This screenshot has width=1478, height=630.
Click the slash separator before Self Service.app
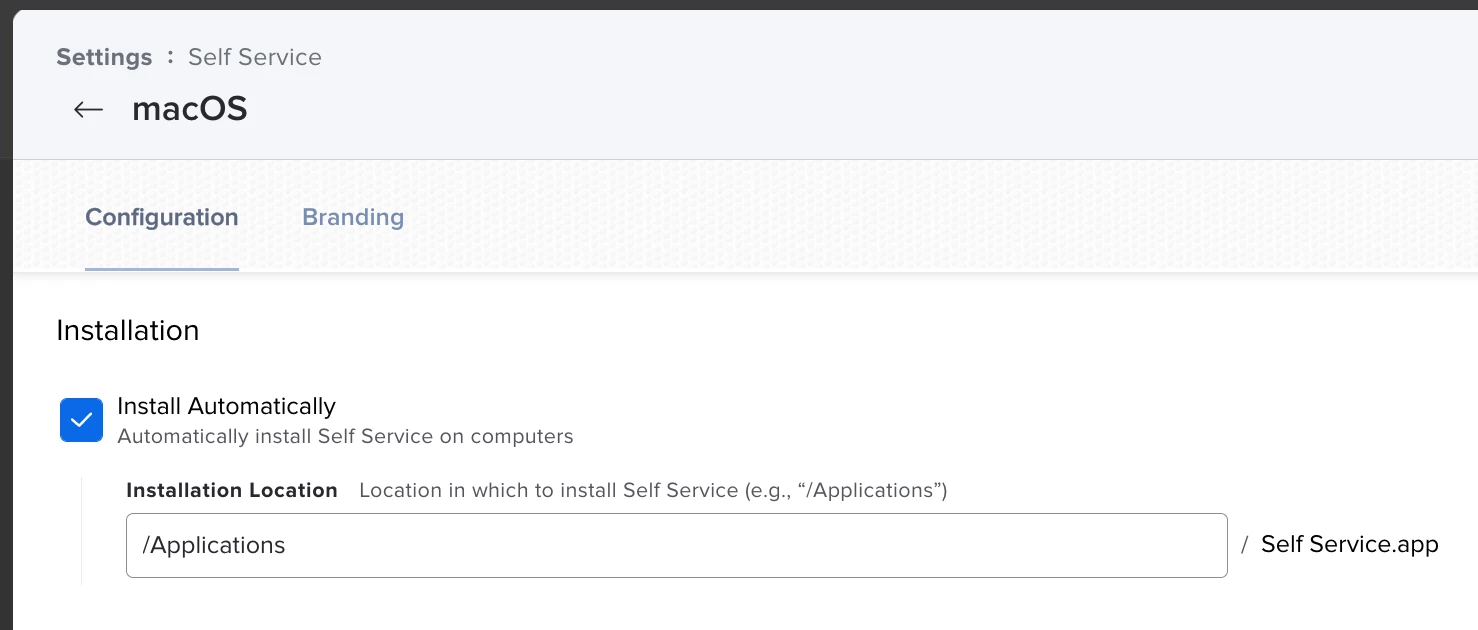click(x=1245, y=545)
